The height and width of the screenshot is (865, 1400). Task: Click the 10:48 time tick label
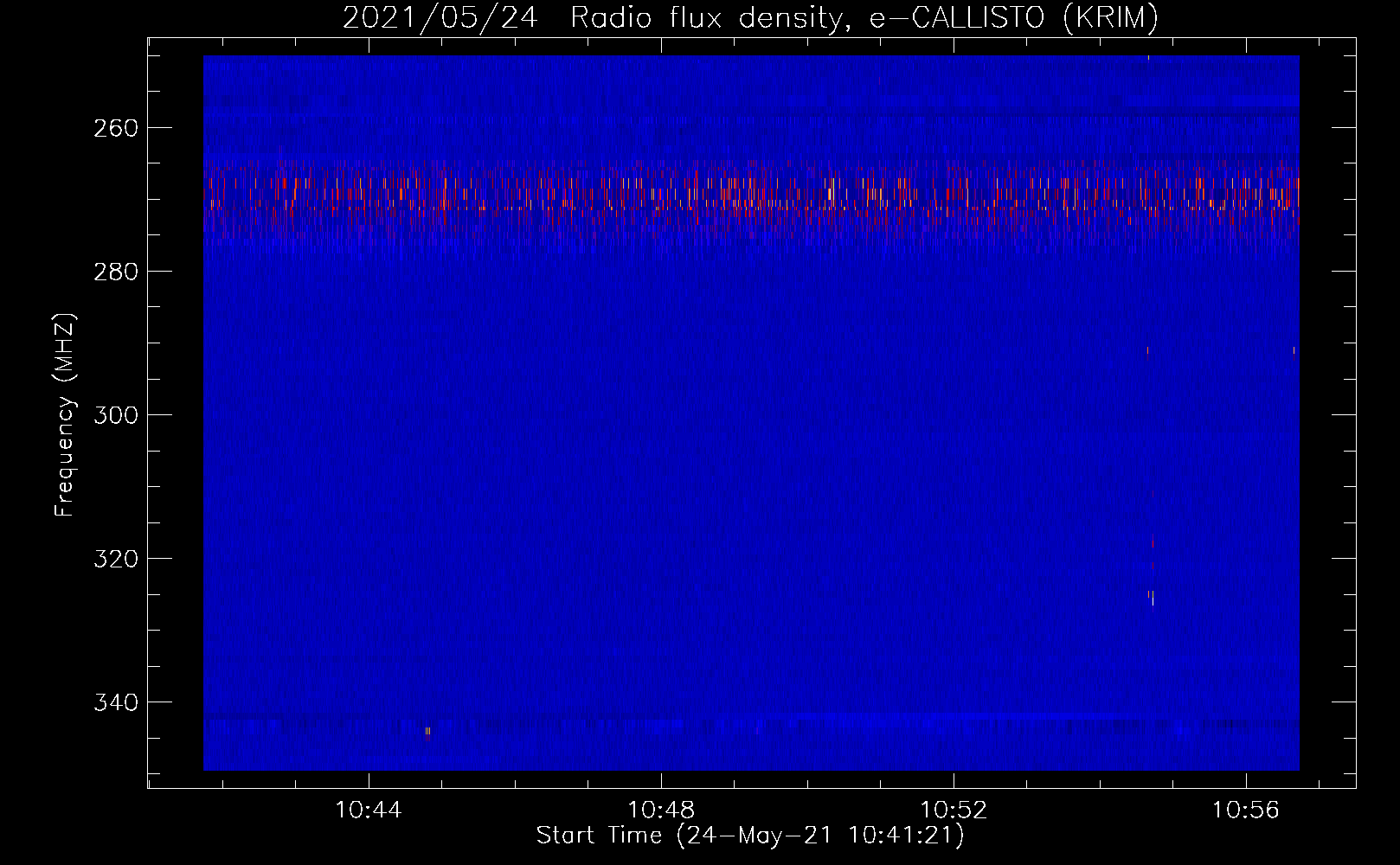pyautogui.click(x=661, y=811)
